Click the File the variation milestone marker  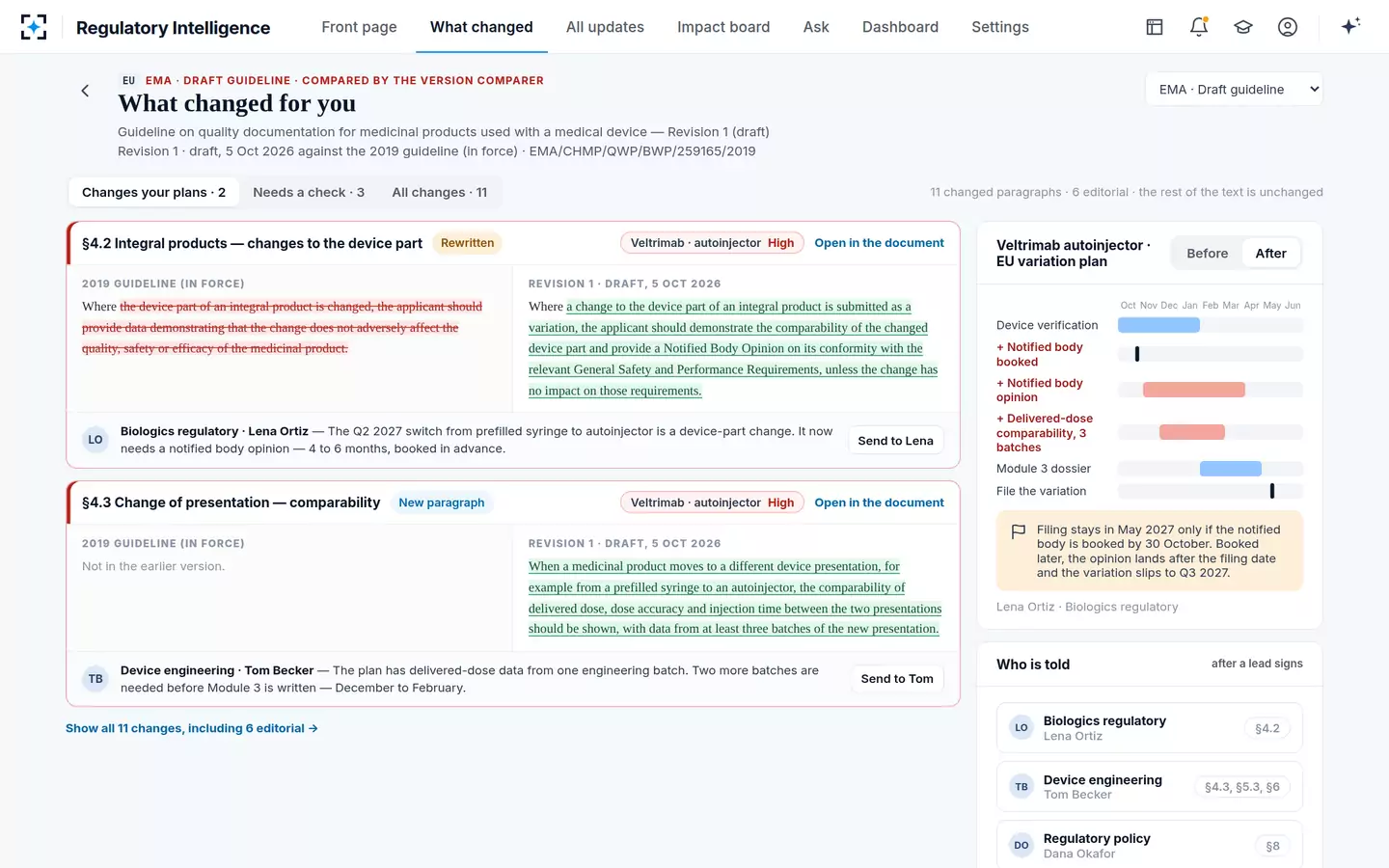click(1272, 491)
